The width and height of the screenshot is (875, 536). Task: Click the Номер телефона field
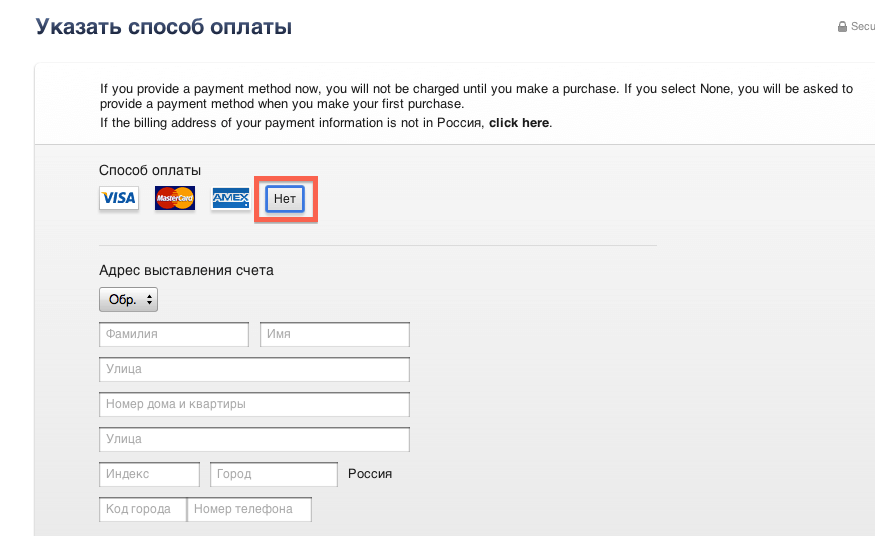pos(249,509)
